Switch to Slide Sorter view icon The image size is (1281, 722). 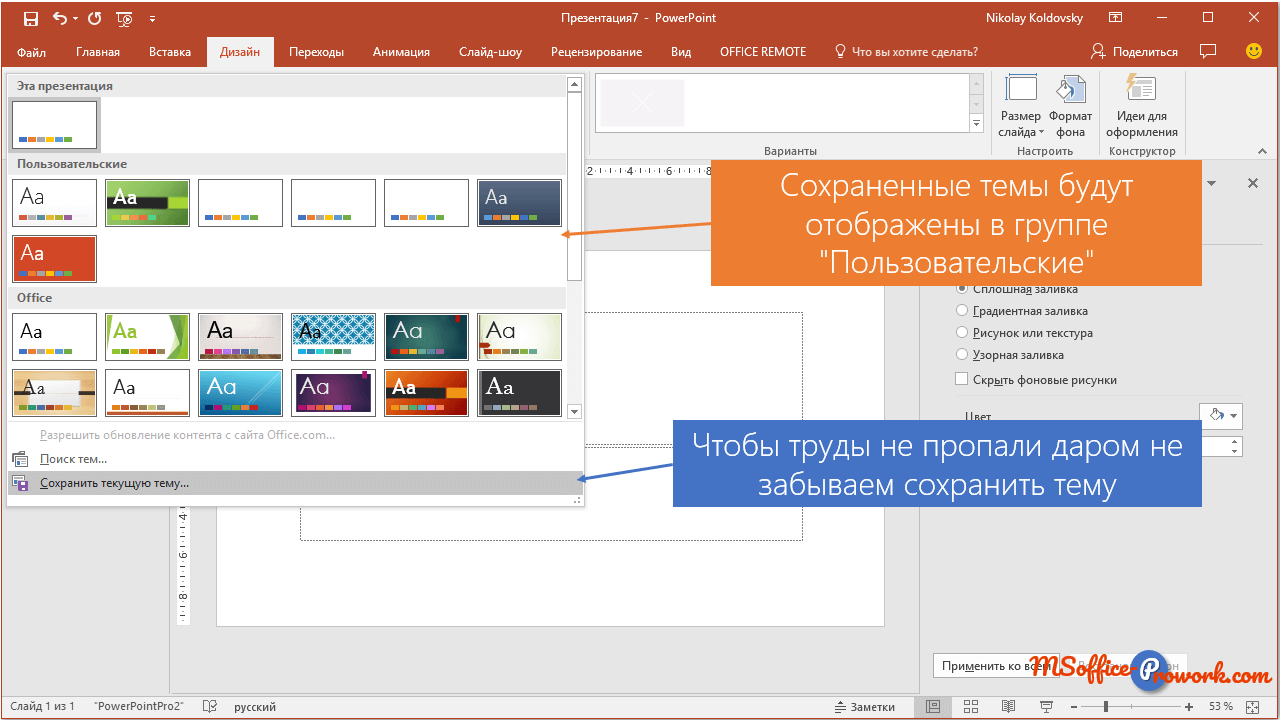(x=972, y=707)
